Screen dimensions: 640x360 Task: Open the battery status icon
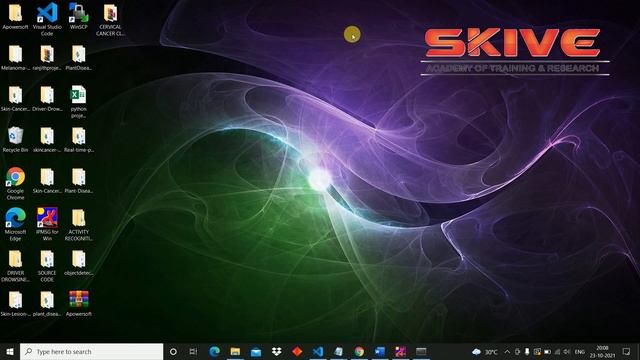(547, 351)
